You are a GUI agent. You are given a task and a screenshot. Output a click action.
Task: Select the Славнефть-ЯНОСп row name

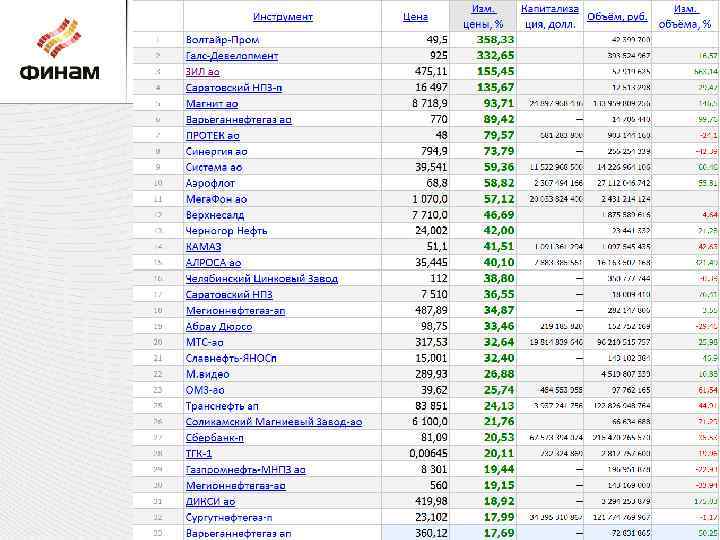click(x=231, y=358)
